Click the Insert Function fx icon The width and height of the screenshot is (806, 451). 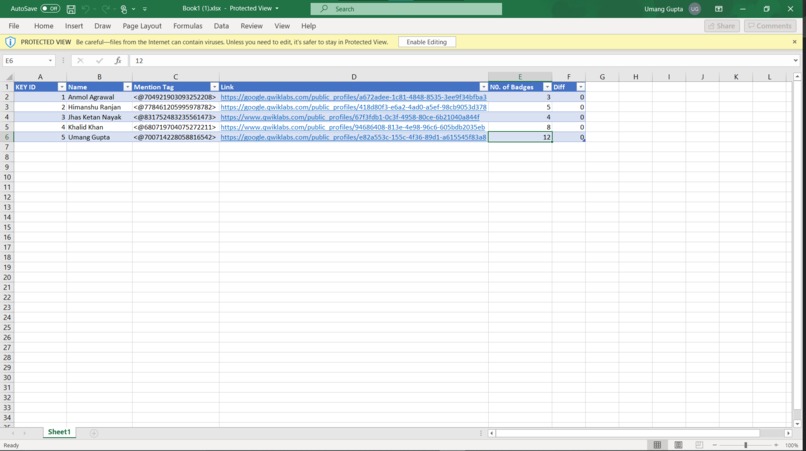(118, 61)
